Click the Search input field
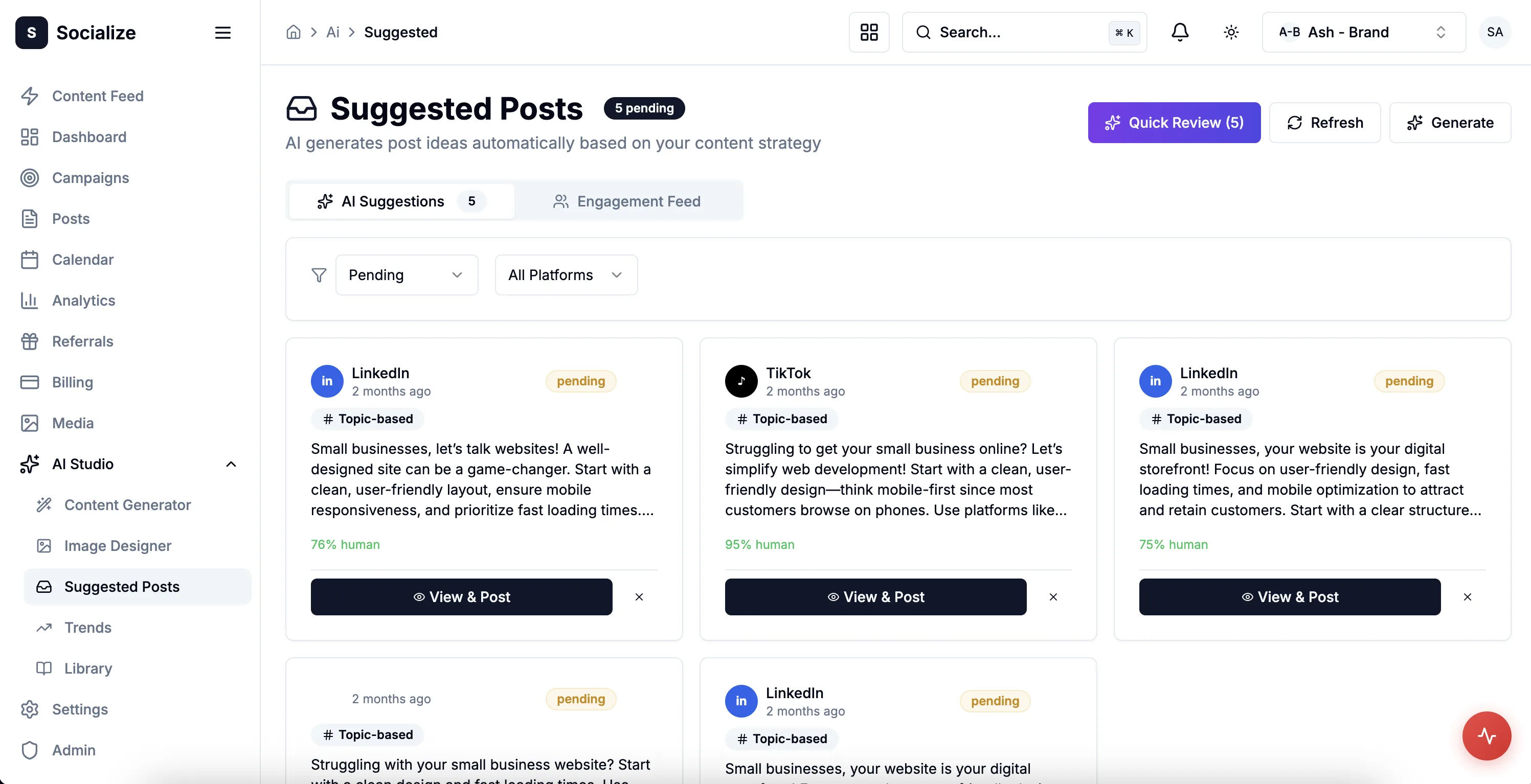Image resolution: width=1531 pixels, height=784 pixels. click(x=1016, y=32)
